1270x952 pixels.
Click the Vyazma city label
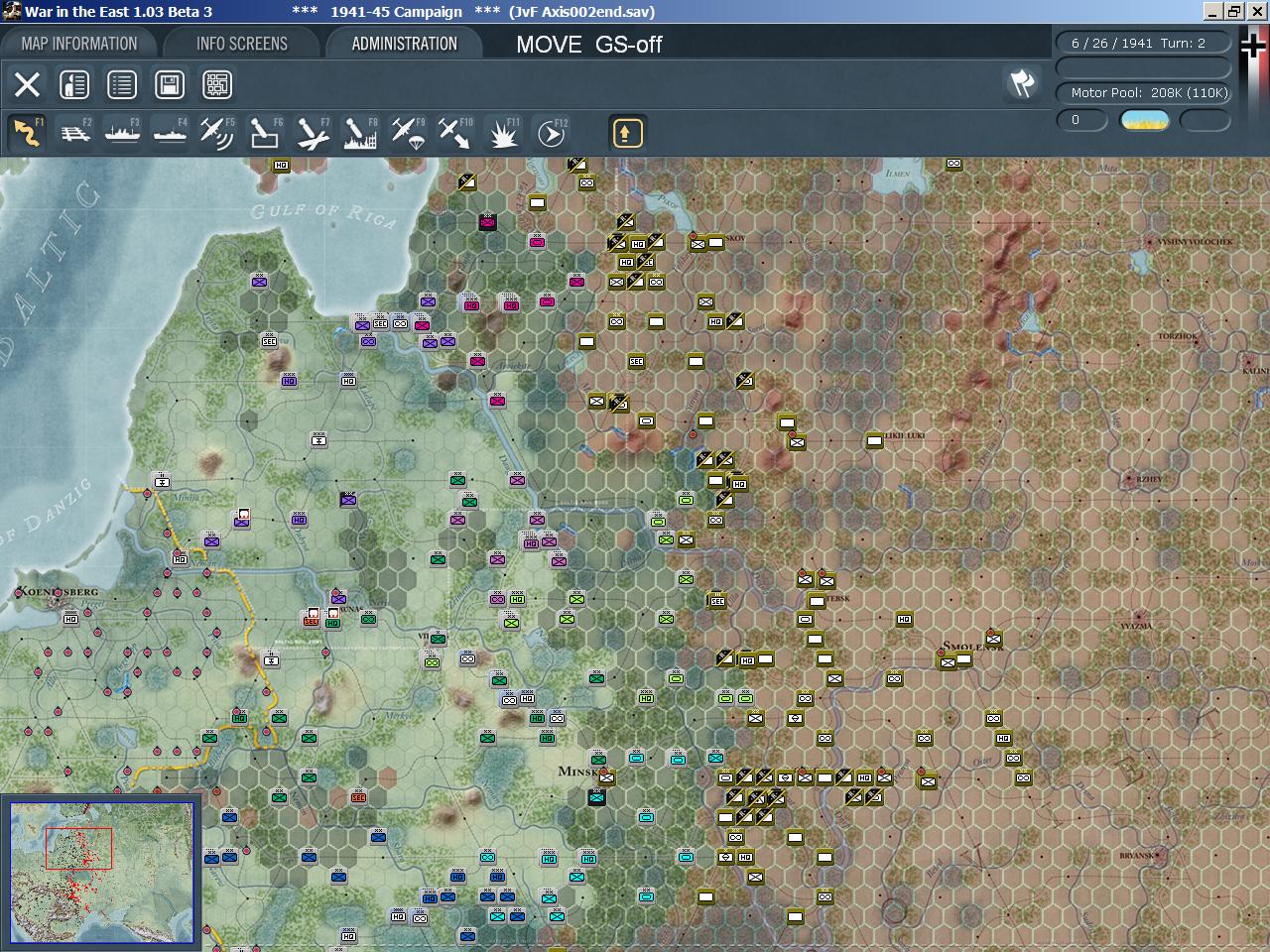(x=1136, y=626)
